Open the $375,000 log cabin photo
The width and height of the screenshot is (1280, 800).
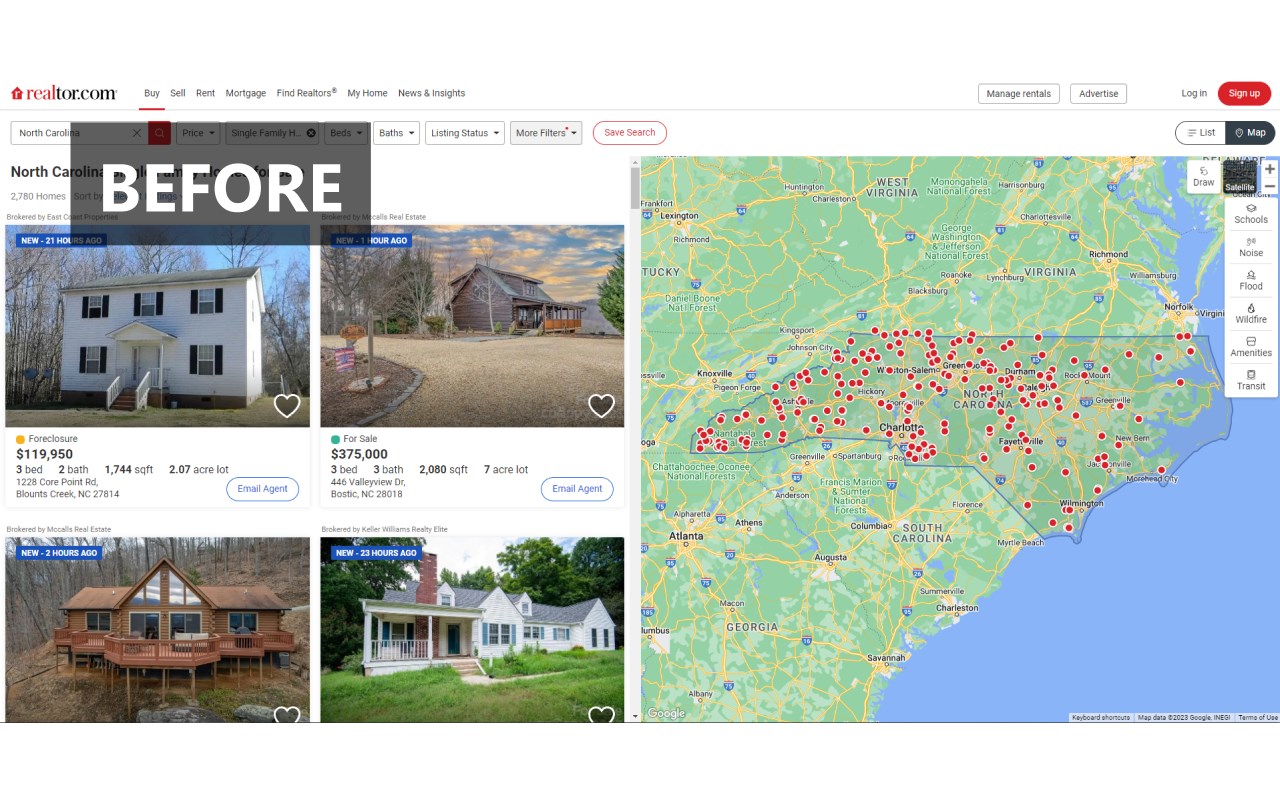(472, 326)
